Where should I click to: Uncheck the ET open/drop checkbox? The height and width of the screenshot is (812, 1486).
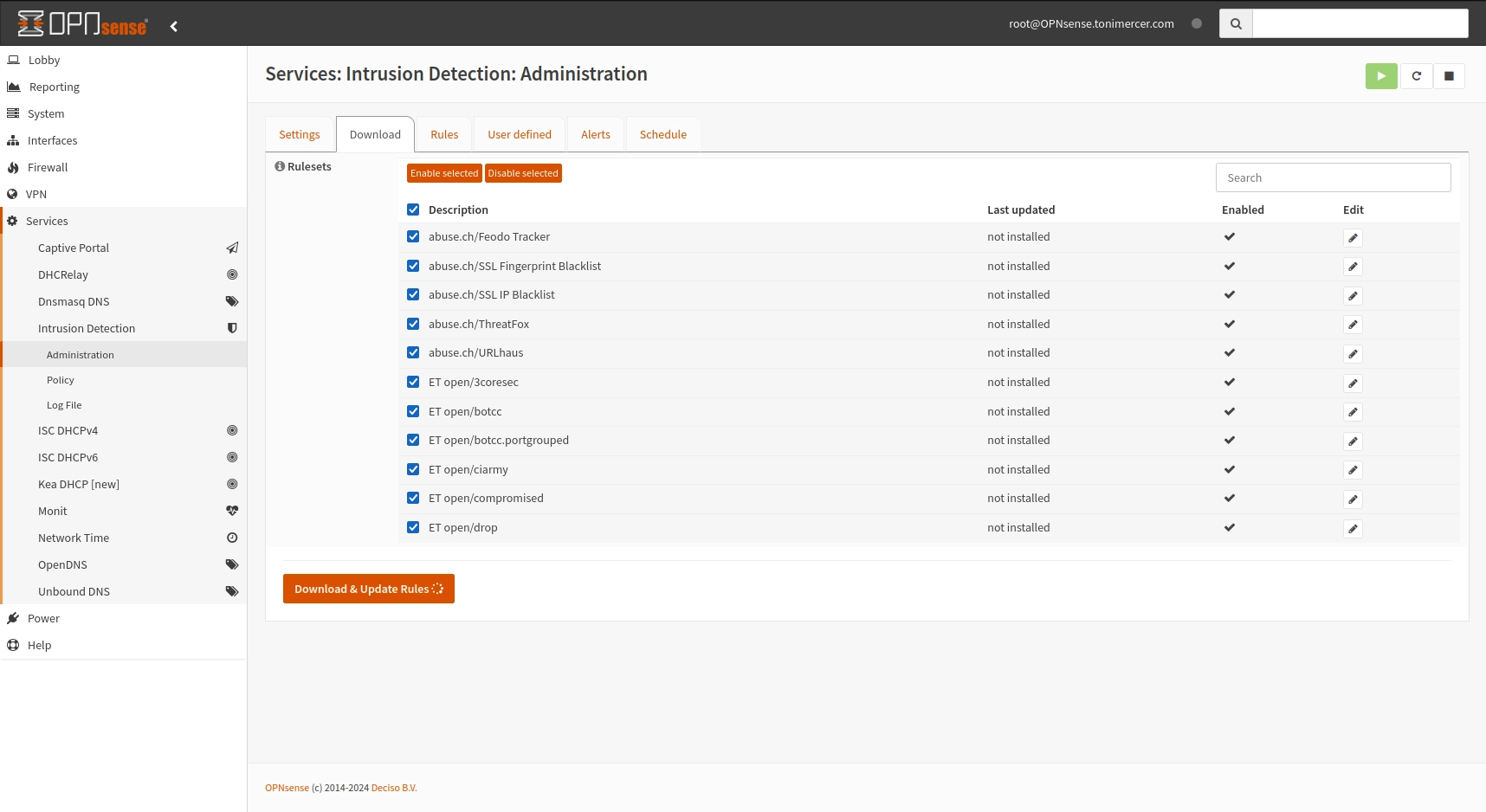pos(413,527)
